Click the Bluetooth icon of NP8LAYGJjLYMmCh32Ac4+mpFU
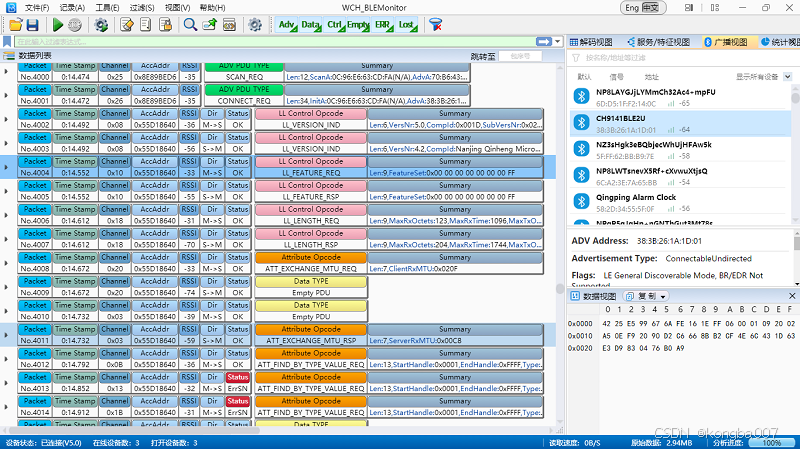Screen dimensions: 800x449 [x=582, y=96]
